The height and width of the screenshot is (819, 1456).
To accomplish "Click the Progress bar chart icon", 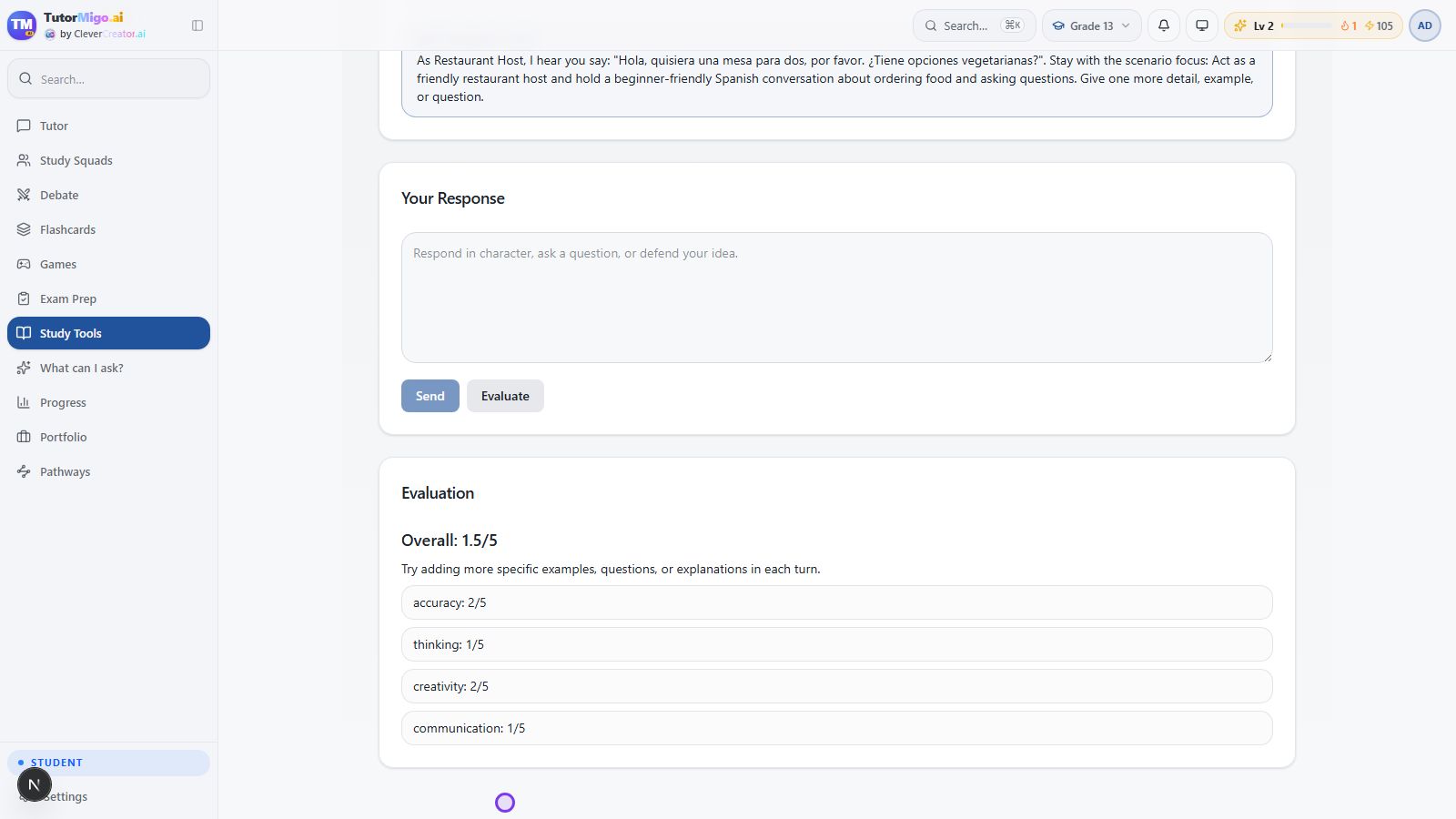I will 24,402.
